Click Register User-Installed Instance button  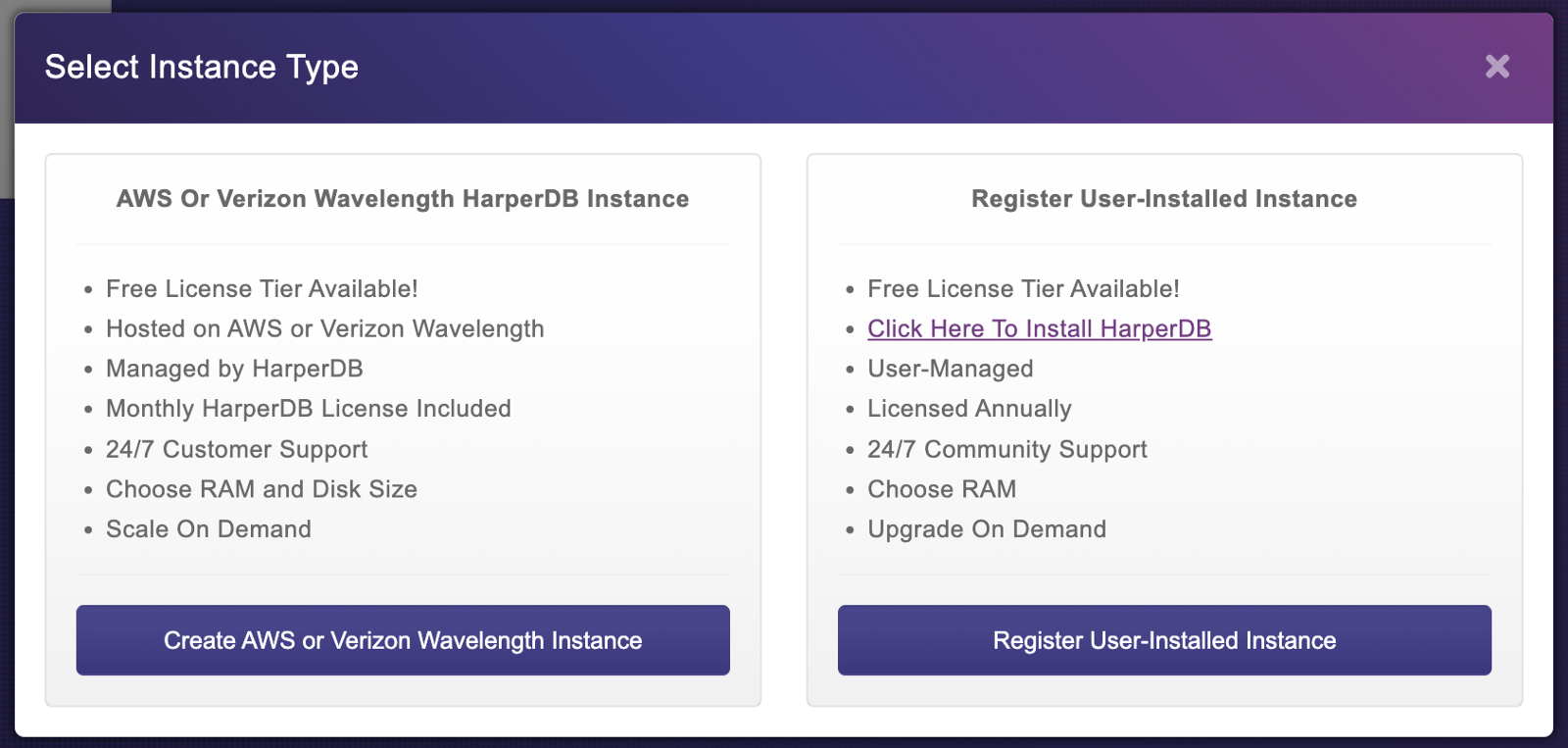1164,640
